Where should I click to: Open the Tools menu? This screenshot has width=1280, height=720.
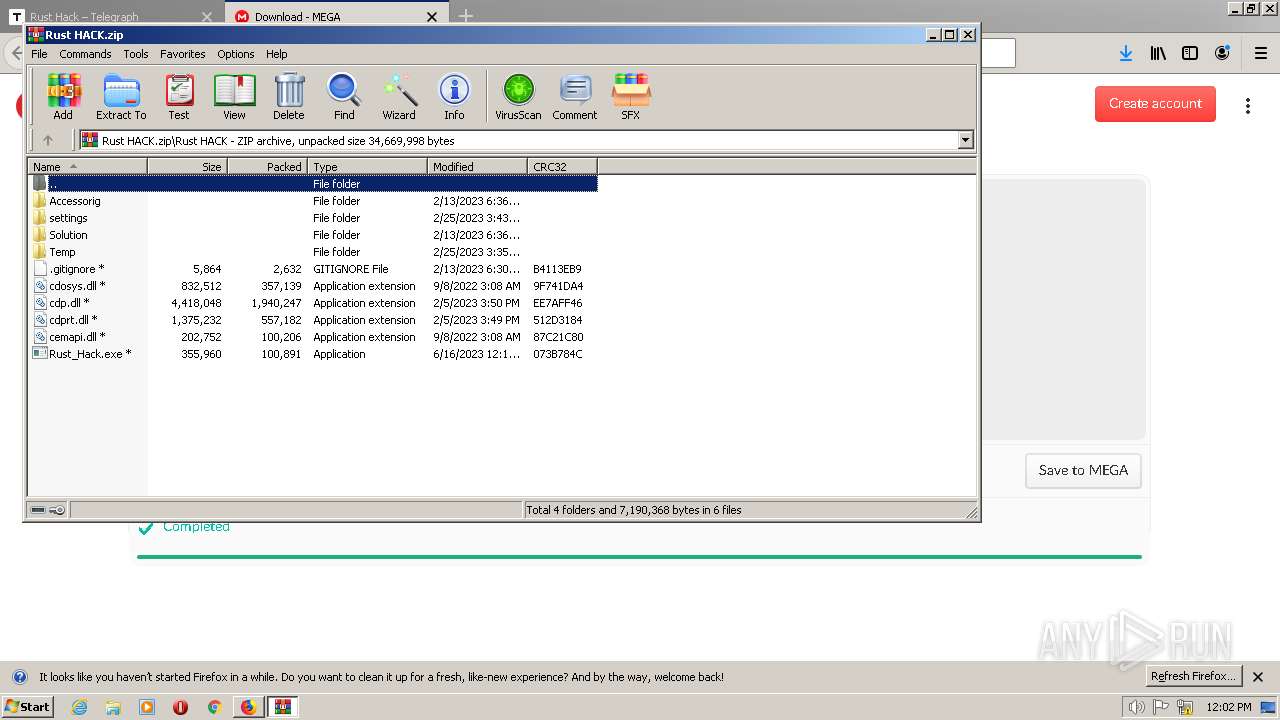[136, 54]
